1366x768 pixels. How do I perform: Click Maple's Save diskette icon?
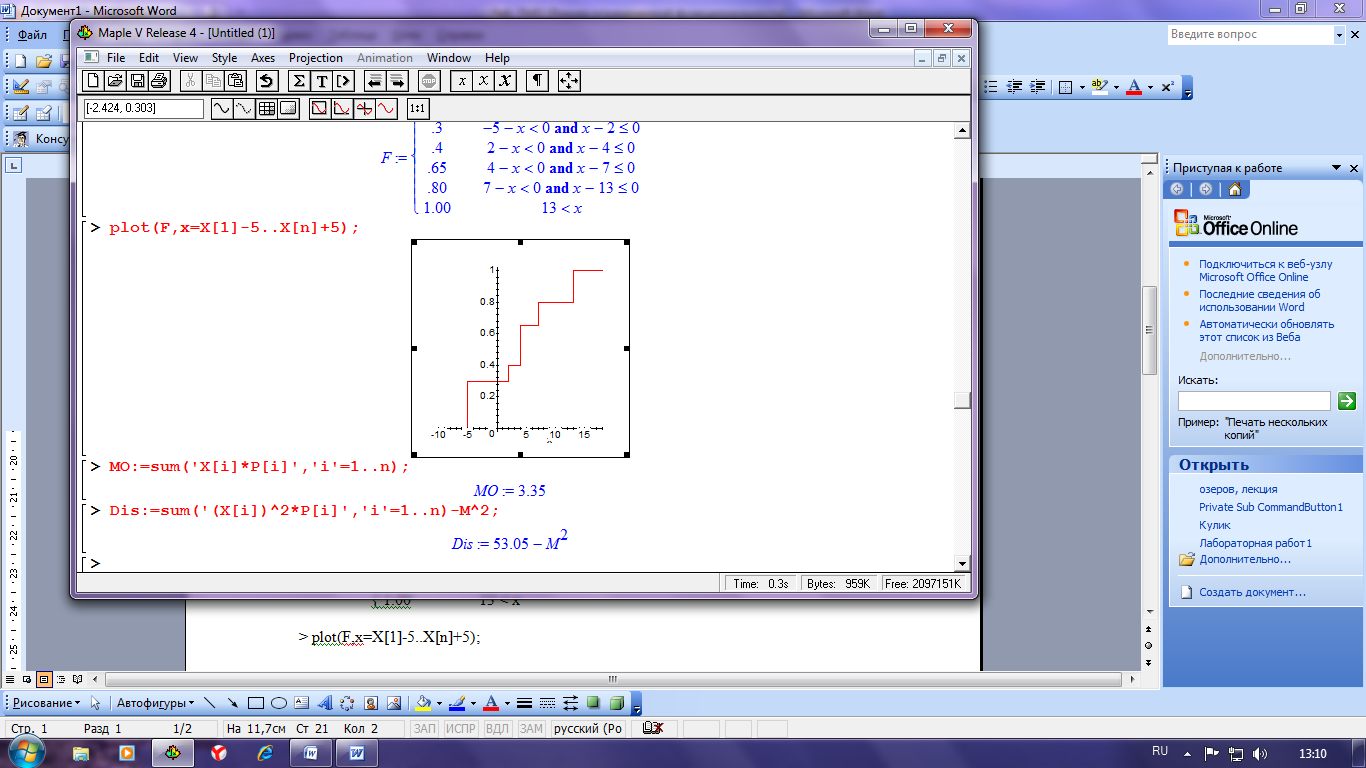tap(137, 81)
